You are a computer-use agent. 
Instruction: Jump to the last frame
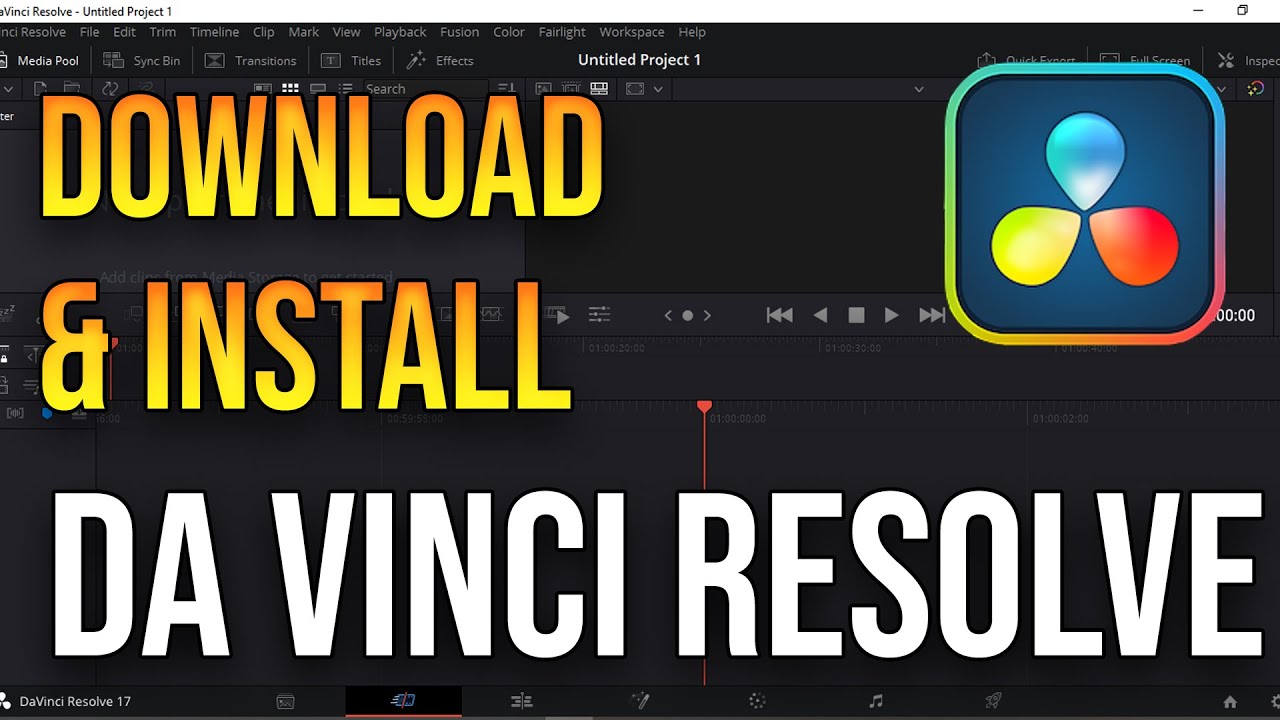pos(932,315)
